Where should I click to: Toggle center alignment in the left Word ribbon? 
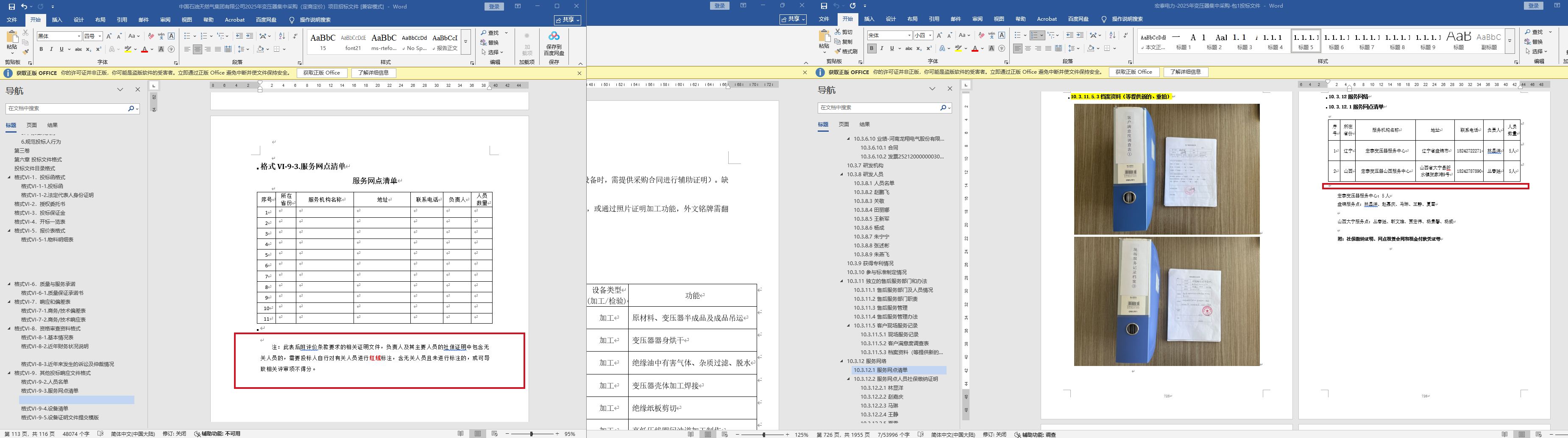[x=197, y=49]
